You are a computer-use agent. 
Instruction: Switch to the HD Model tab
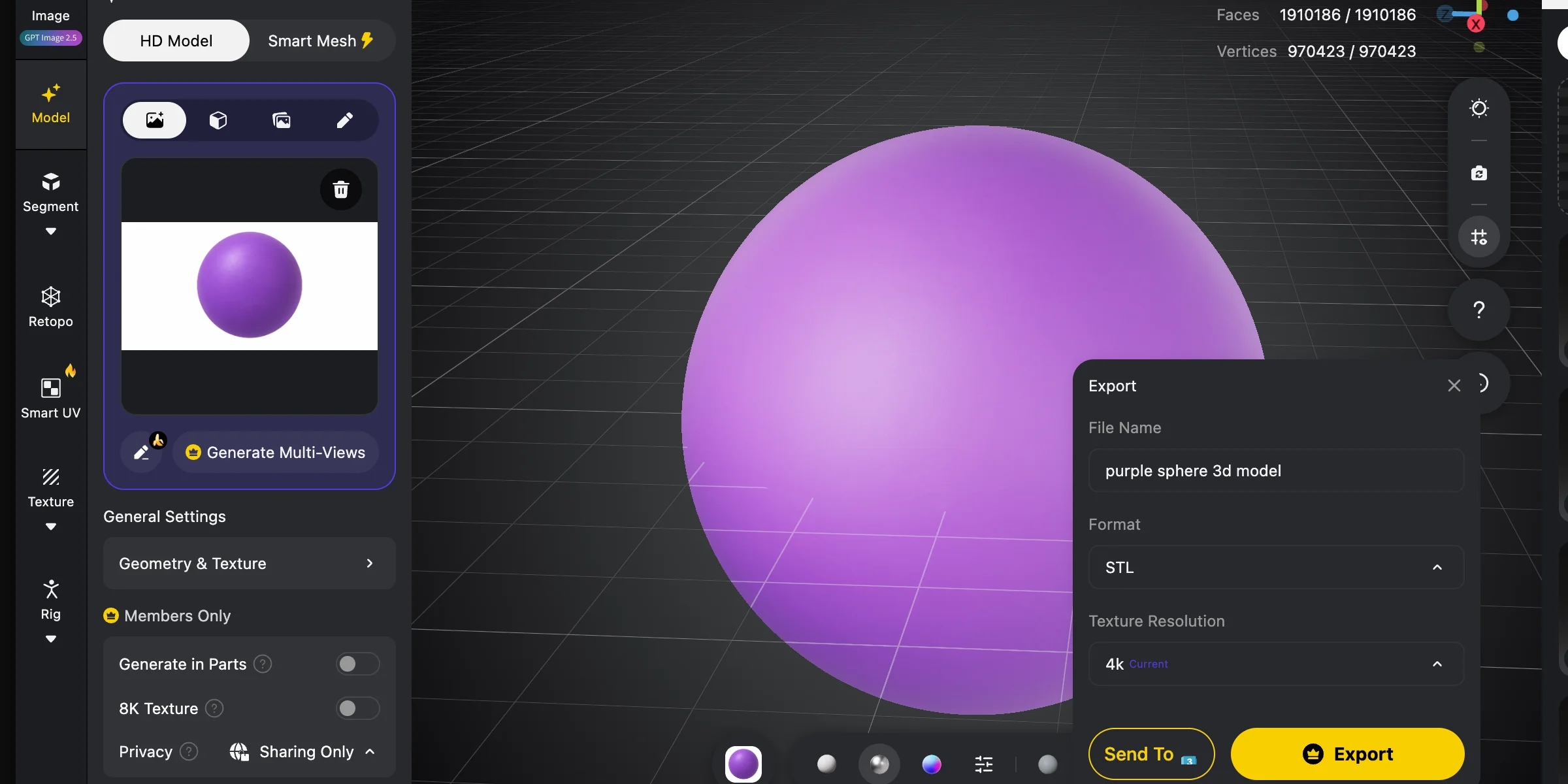pyautogui.click(x=176, y=41)
